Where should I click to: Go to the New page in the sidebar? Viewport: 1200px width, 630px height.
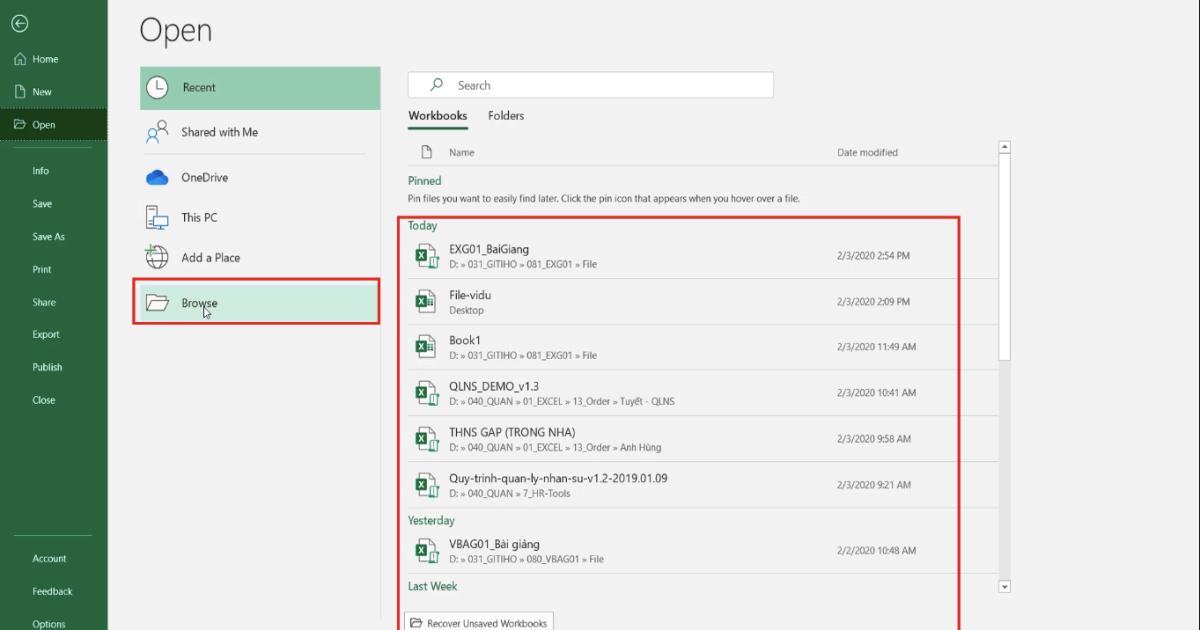(40, 91)
